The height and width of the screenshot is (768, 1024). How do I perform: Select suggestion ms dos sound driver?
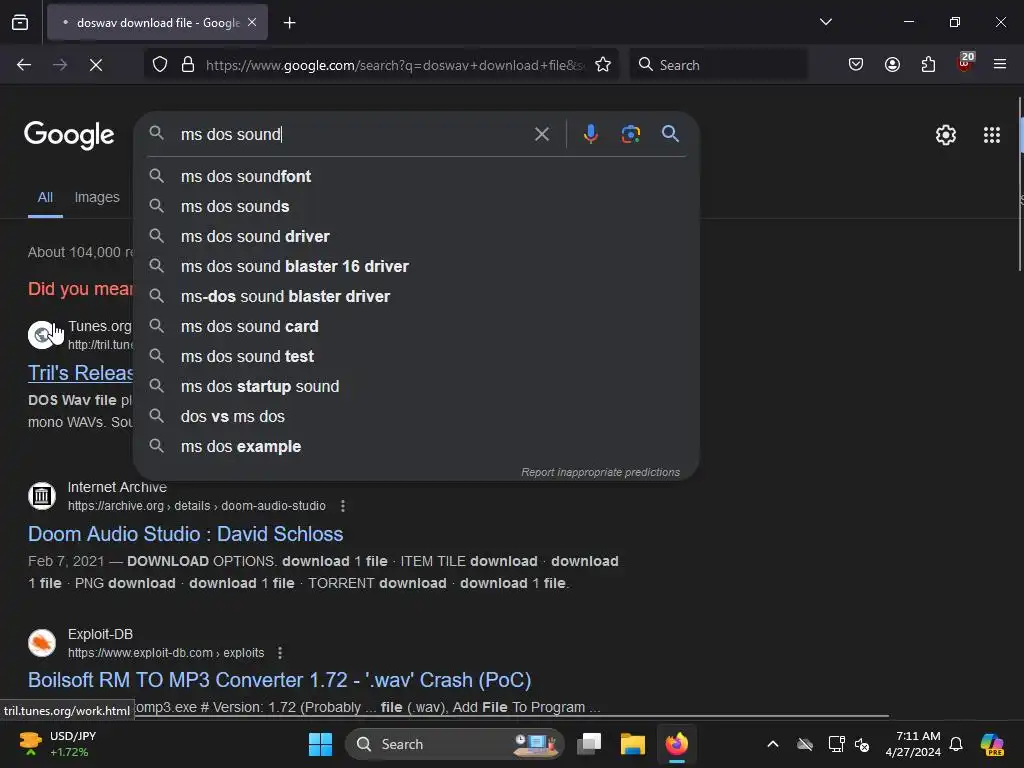pyautogui.click(x=417, y=236)
